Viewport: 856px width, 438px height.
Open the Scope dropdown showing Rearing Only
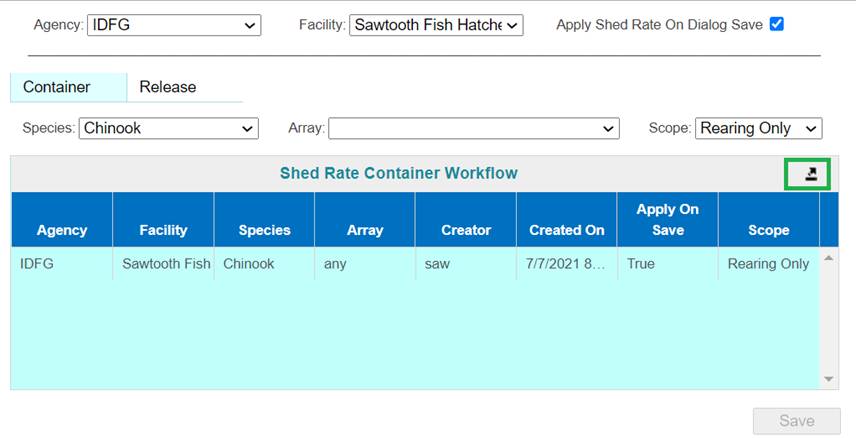click(x=758, y=128)
